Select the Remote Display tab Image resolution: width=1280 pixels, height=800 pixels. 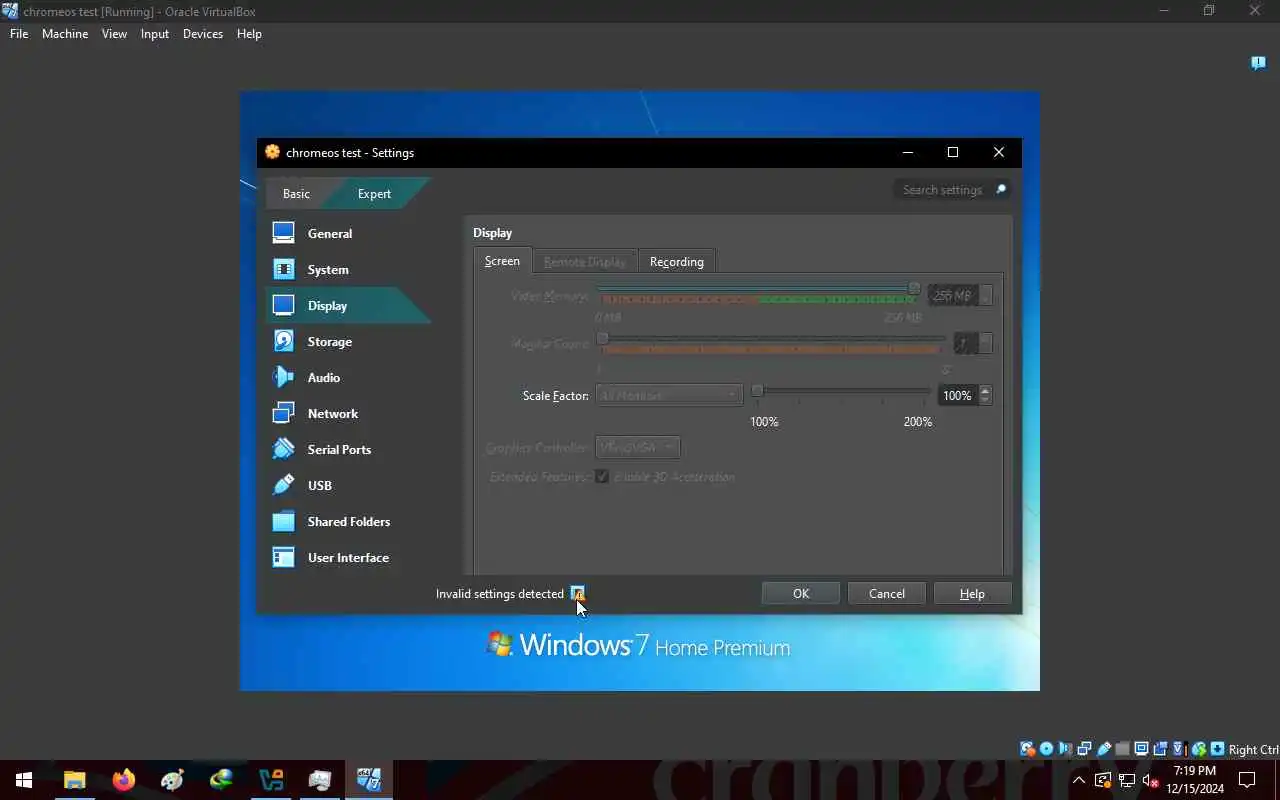tap(585, 262)
